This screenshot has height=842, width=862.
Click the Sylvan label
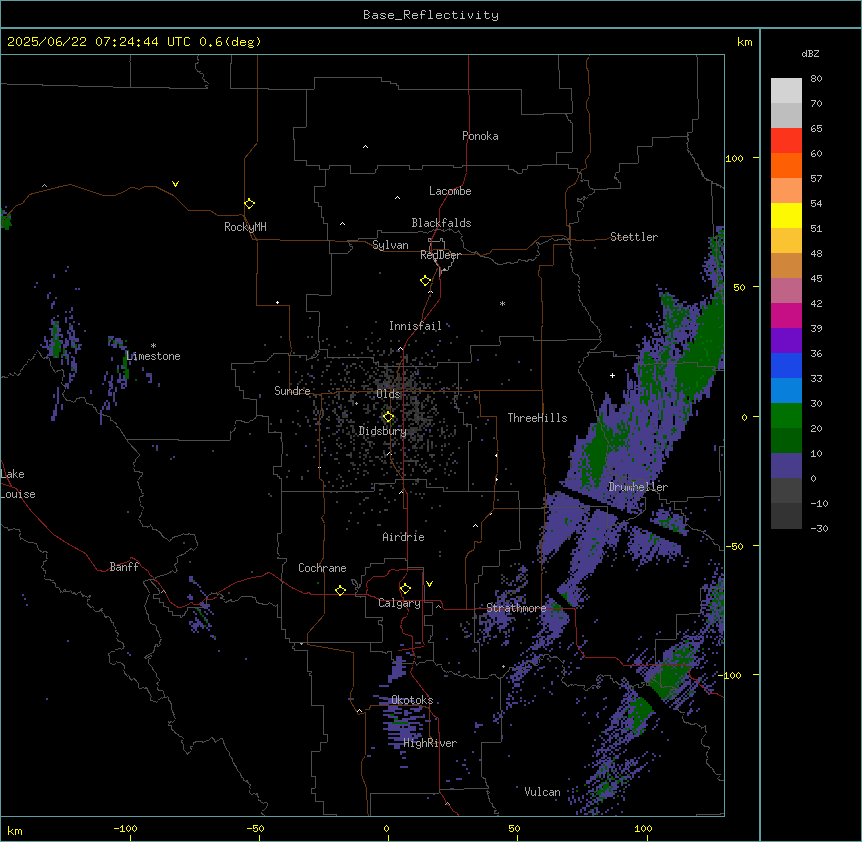point(390,245)
